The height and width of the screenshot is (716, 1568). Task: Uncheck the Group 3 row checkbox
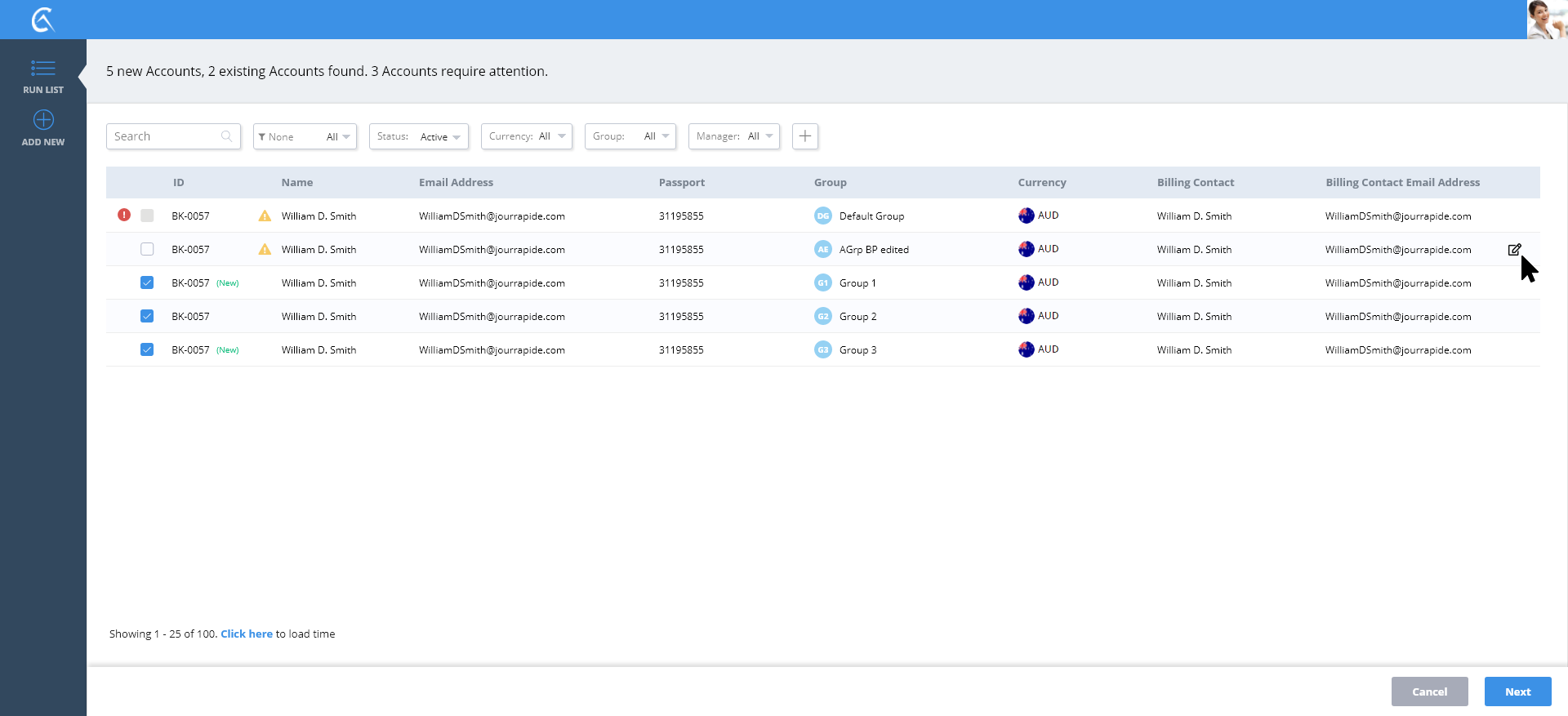click(x=147, y=349)
